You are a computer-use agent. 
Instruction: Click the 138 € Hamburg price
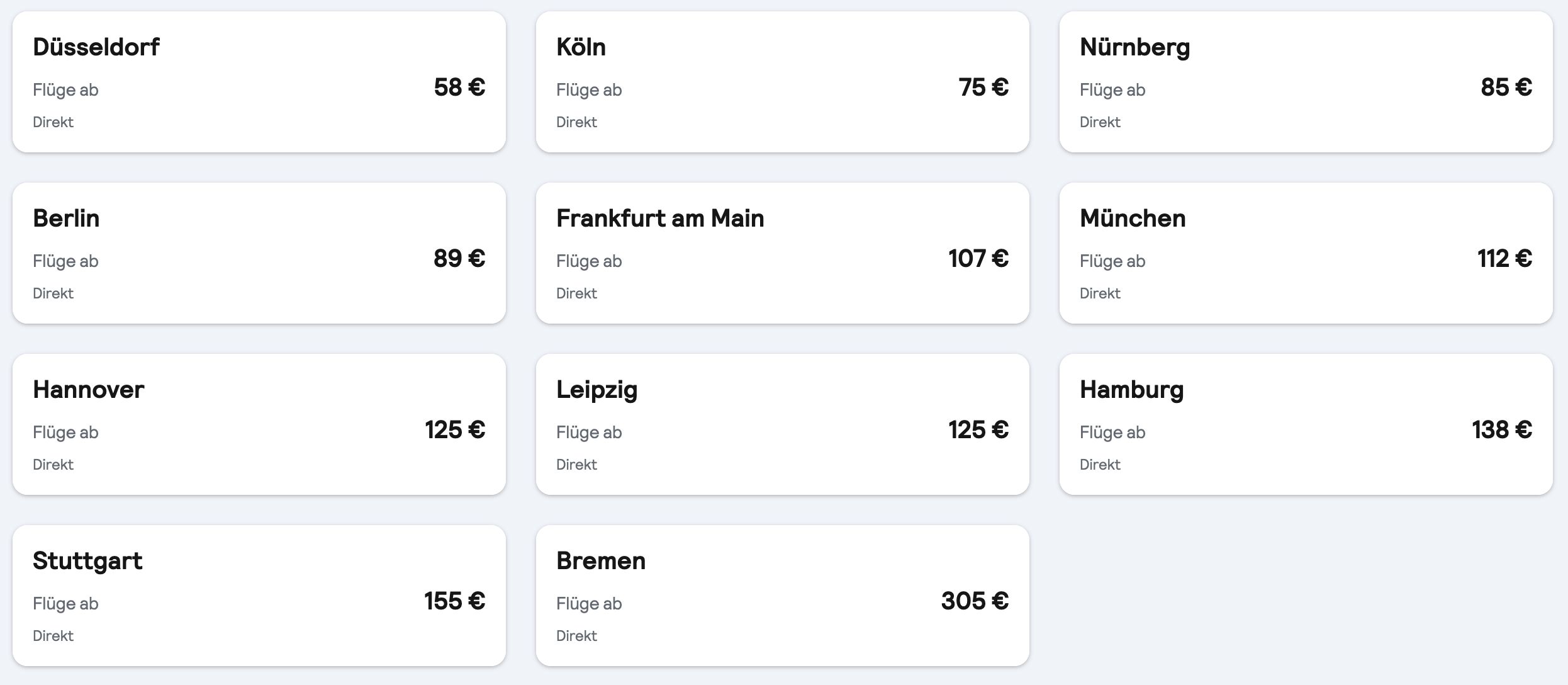(x=1502, y=429)
